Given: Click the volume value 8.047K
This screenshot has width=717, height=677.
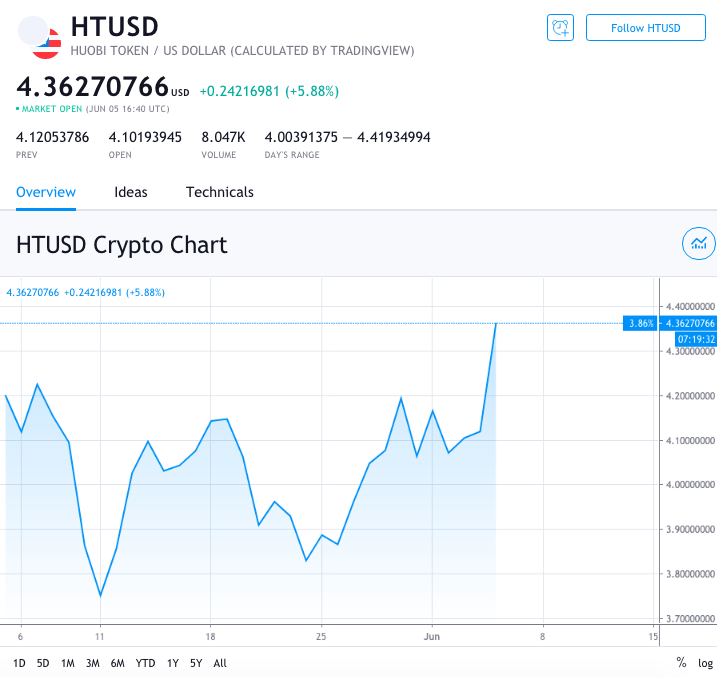Looking at the screenshot, I should pos(223,137).
